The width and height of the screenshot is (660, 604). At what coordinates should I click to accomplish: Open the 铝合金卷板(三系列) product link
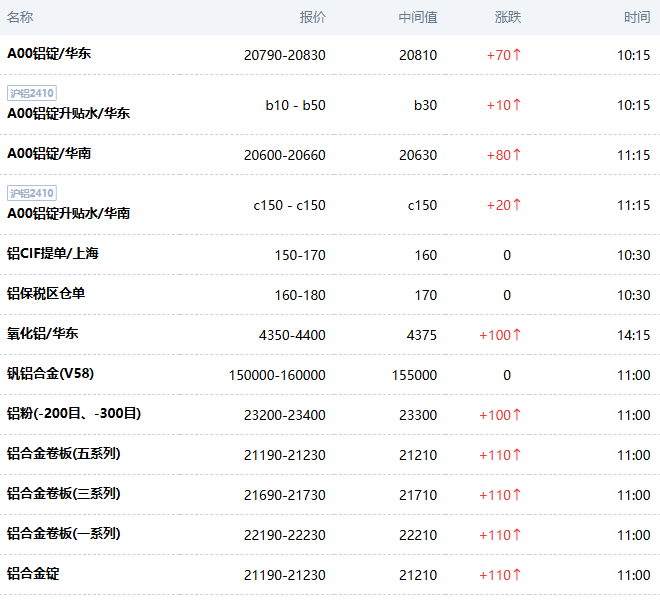[x=64, y=493]
